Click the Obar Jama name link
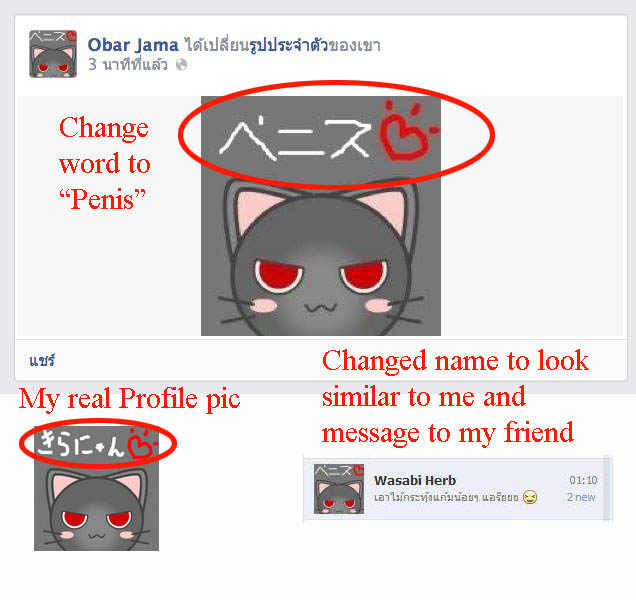 click(133, 45)
